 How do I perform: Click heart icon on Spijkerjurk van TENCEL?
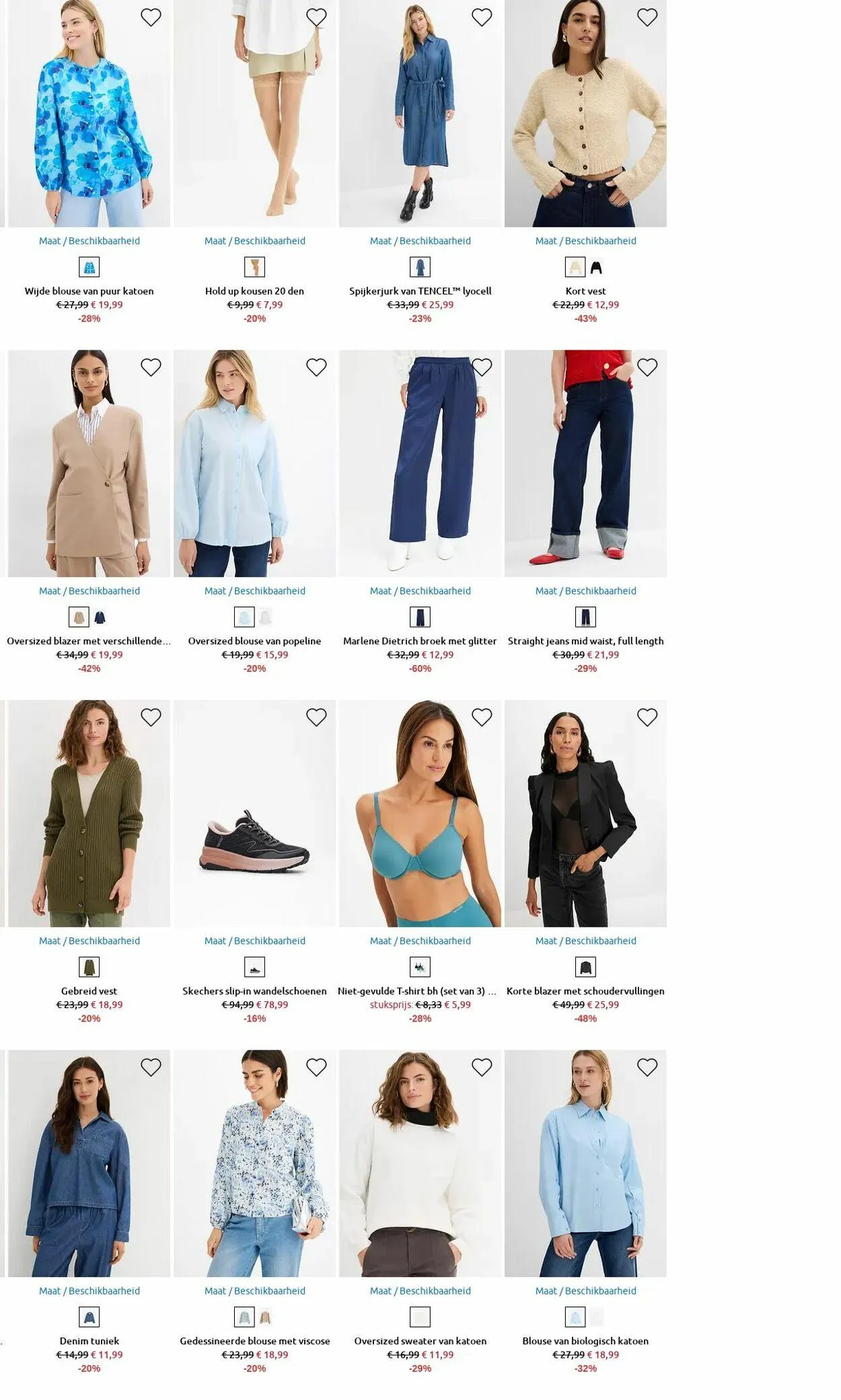pos(482,17)
